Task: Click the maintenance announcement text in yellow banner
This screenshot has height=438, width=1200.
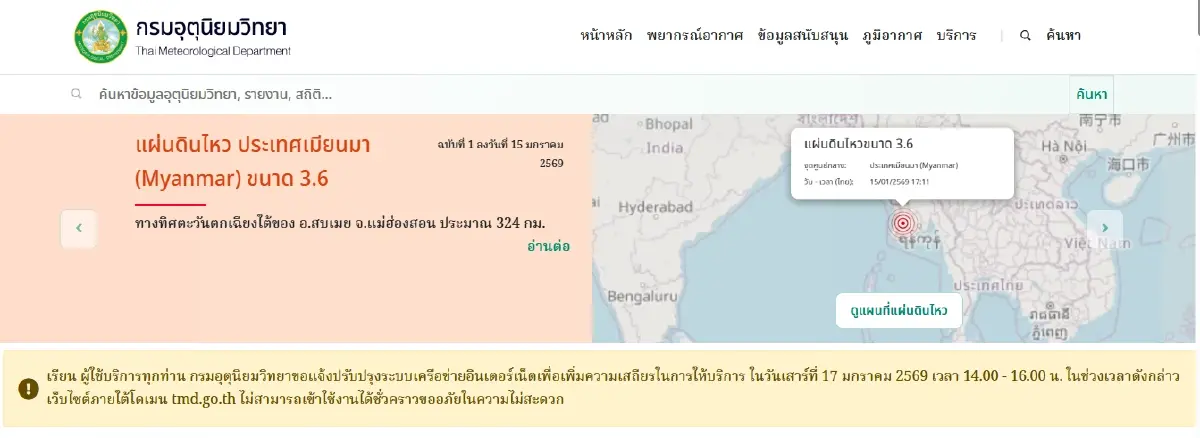Action: [x=613, y=389]
